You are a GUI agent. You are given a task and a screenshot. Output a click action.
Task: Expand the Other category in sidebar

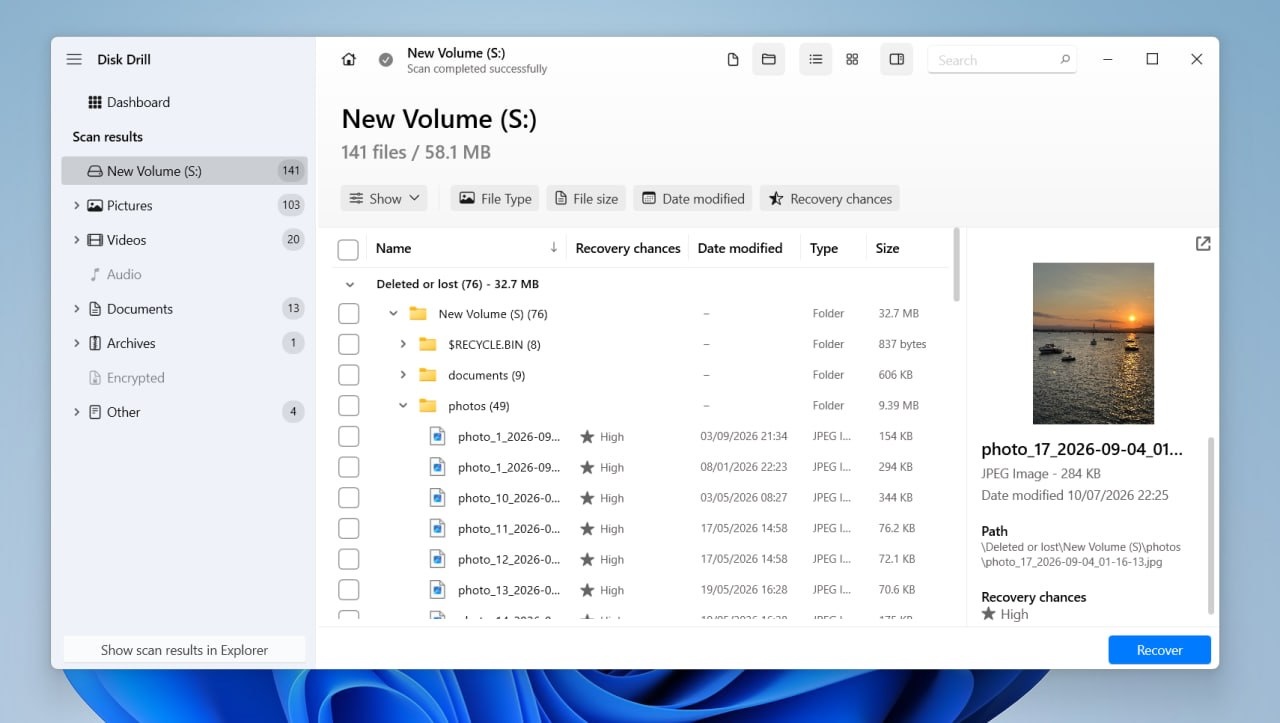(76, 412)
